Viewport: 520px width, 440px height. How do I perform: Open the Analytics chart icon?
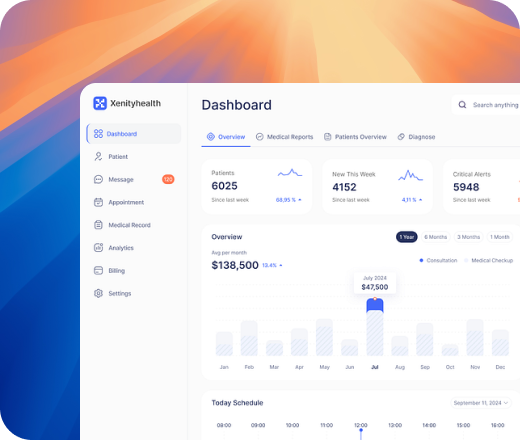98,248
